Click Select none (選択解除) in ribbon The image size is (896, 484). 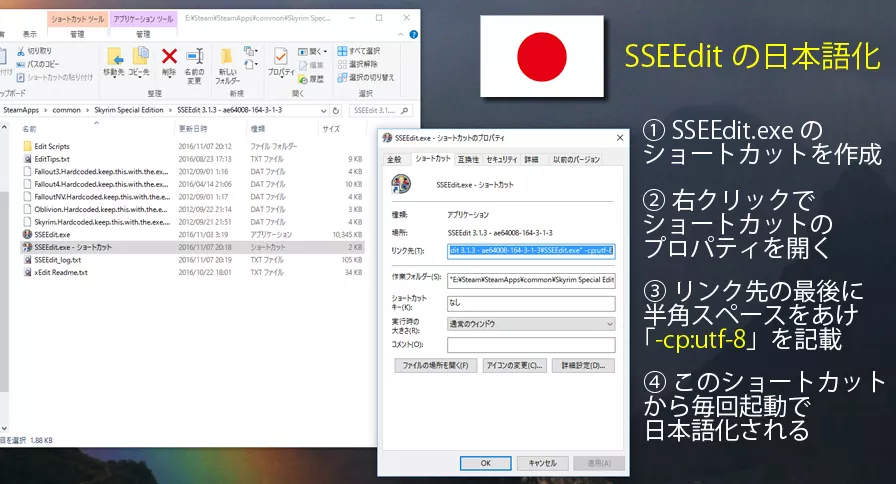pyautogui.click(x=358, y=64)
